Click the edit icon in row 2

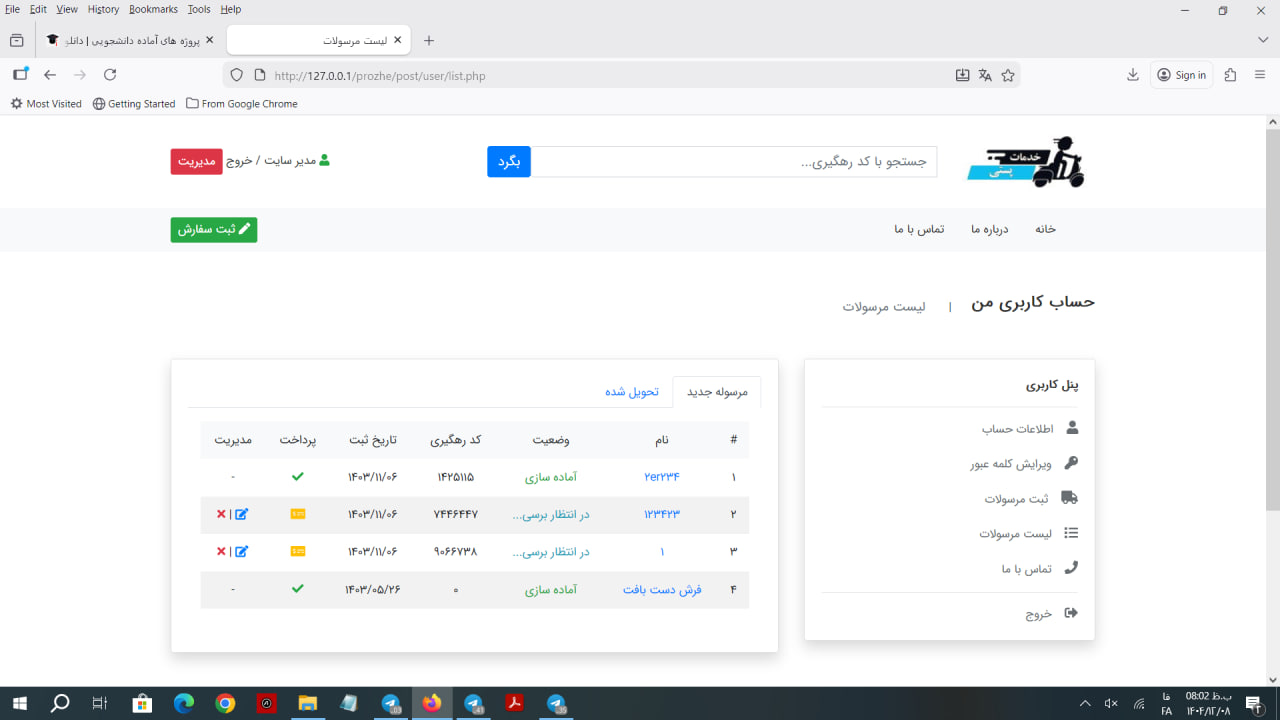241,514
